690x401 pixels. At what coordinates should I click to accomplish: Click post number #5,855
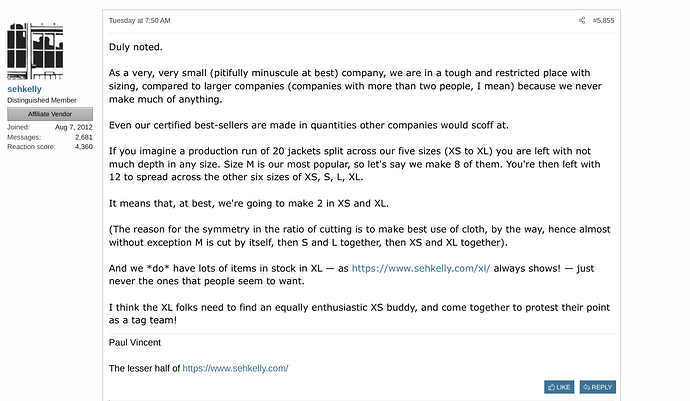[603, 20]
